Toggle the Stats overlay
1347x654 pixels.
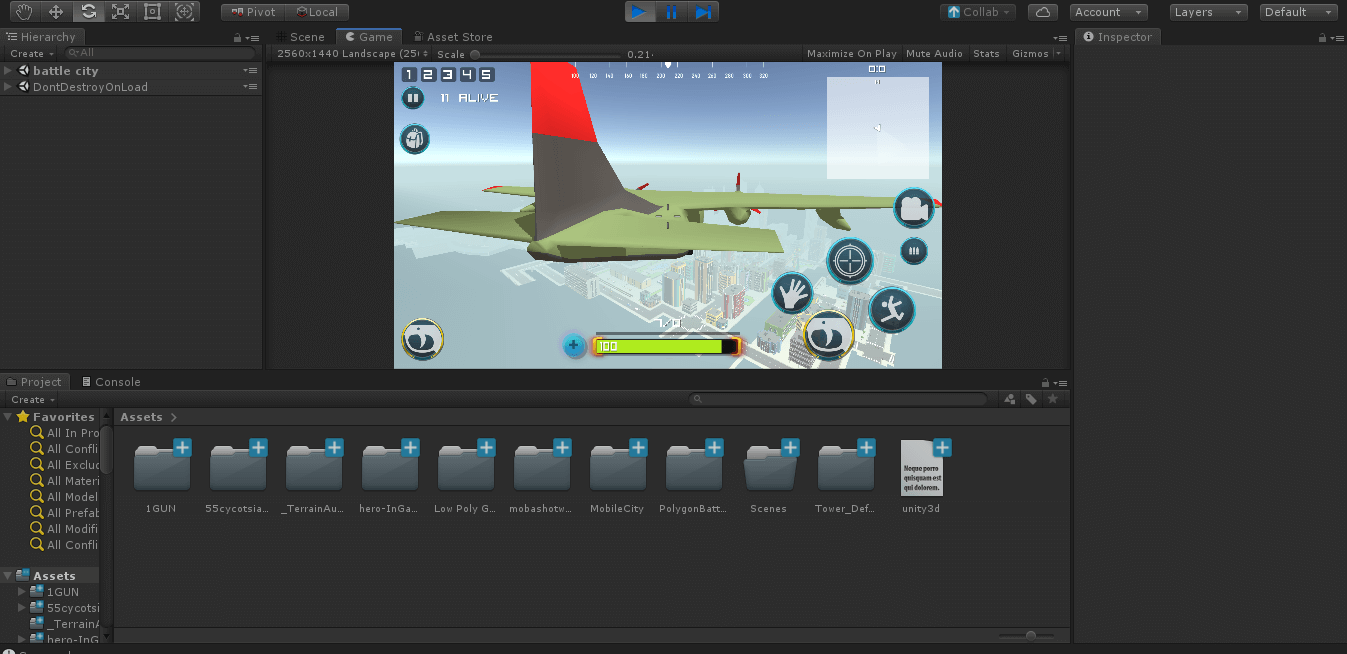(986, 54)
